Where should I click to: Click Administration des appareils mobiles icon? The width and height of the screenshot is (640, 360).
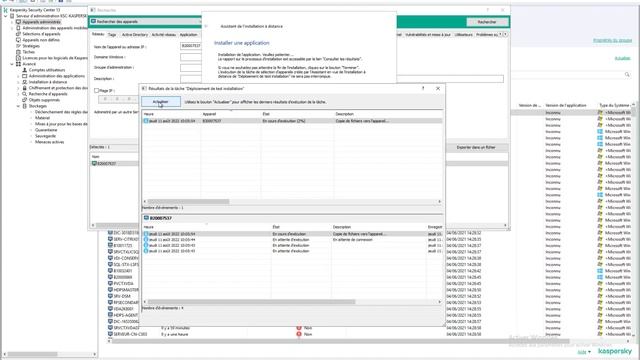(18, 28)
